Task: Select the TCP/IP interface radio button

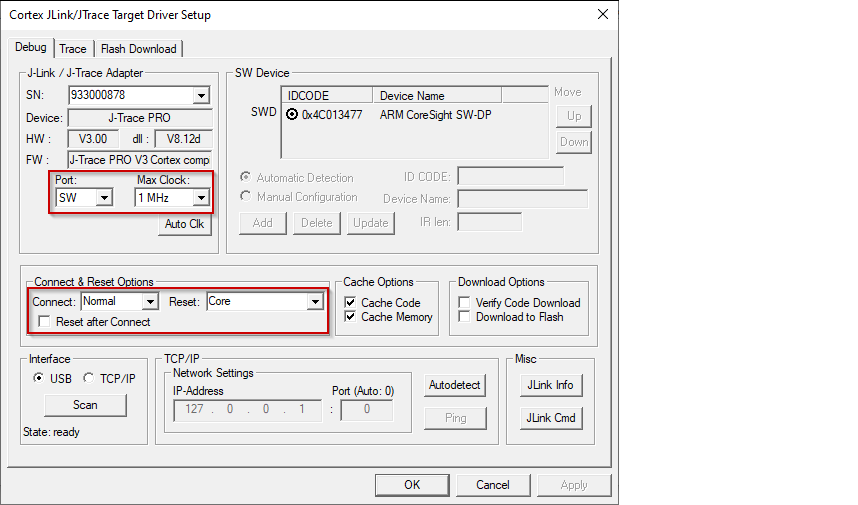Action: [89, 378]
